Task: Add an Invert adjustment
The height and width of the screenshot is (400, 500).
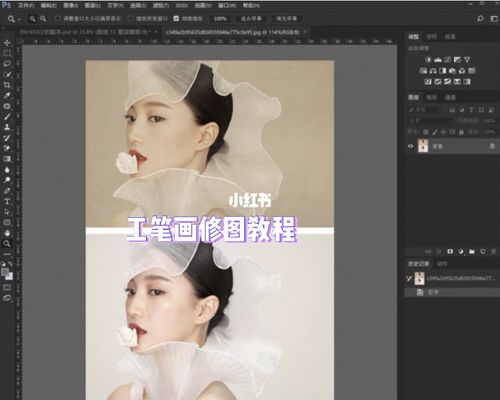Action: click(428, 82)
